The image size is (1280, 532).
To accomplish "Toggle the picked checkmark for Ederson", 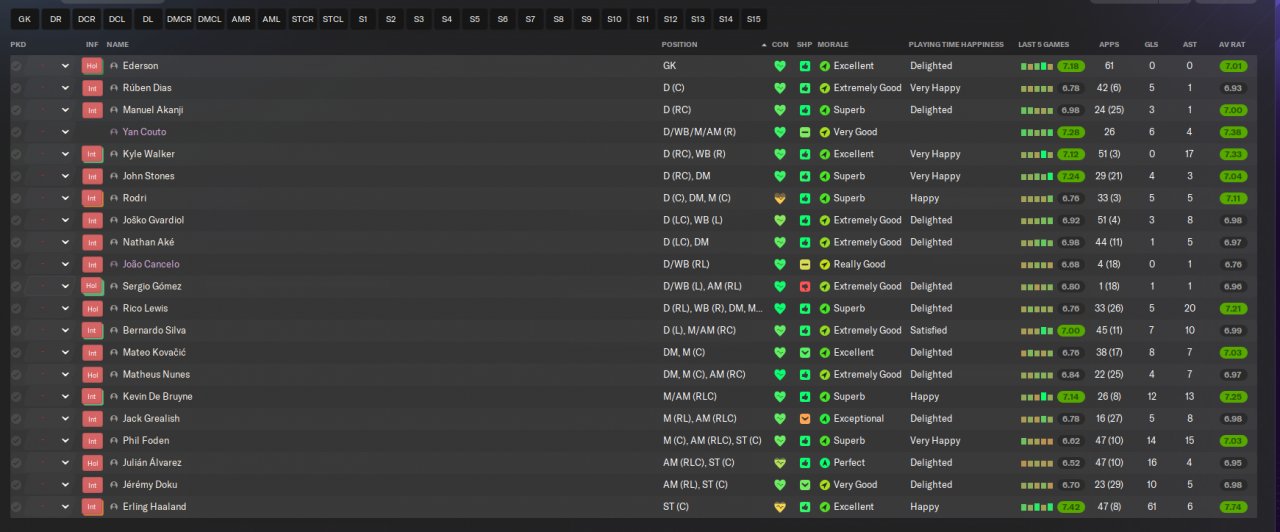I will (x=16, y=66).
